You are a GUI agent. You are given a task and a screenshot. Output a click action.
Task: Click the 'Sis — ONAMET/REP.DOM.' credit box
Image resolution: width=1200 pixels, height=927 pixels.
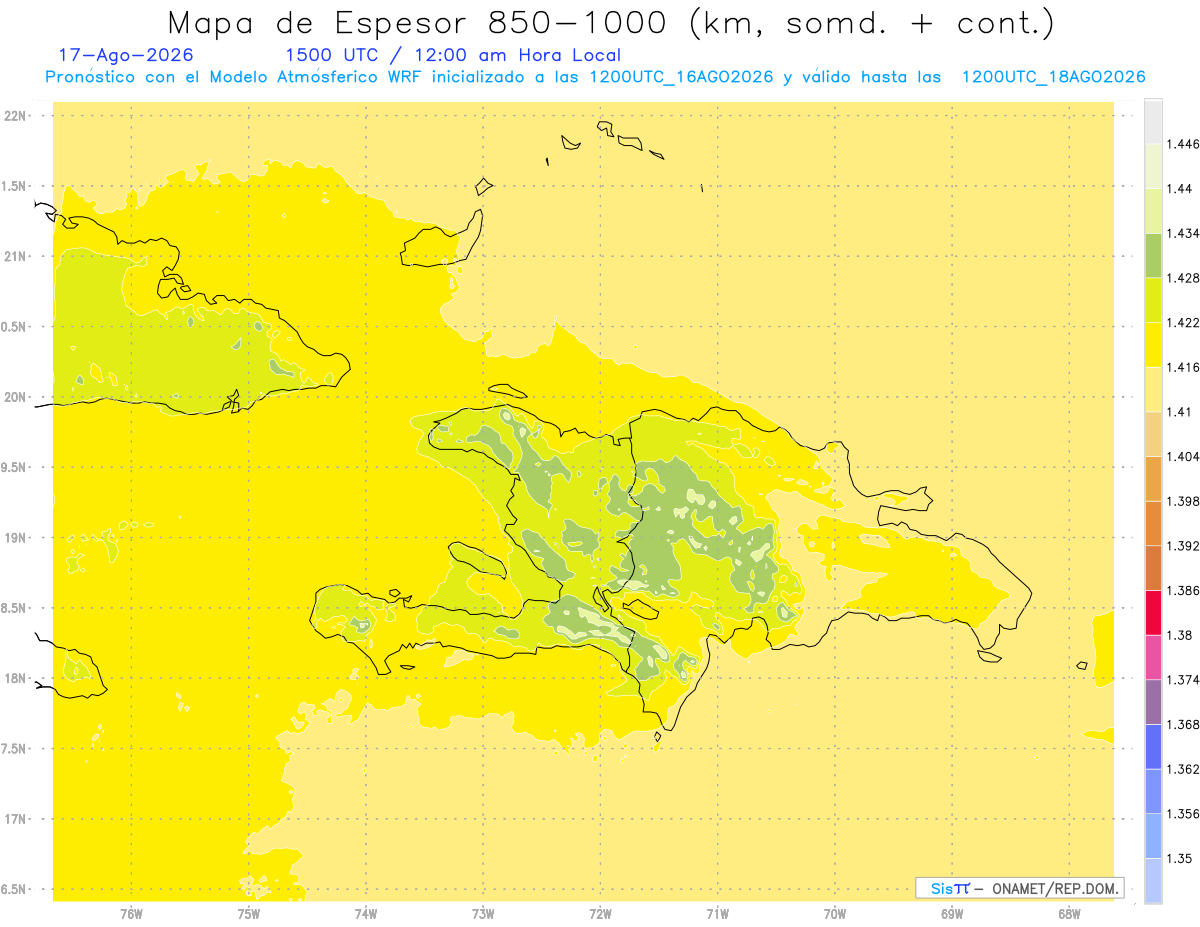coord(1020,888)
